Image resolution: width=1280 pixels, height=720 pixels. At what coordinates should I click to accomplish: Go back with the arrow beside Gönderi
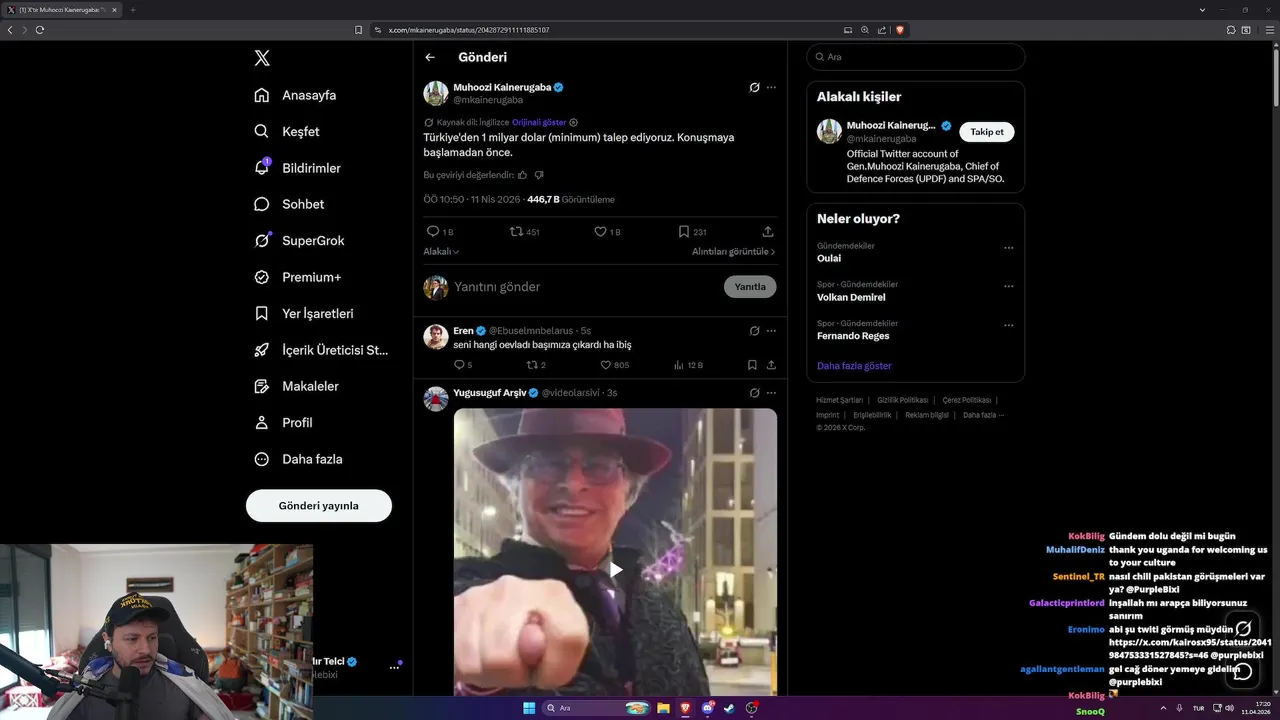click(x=430, y=58)
